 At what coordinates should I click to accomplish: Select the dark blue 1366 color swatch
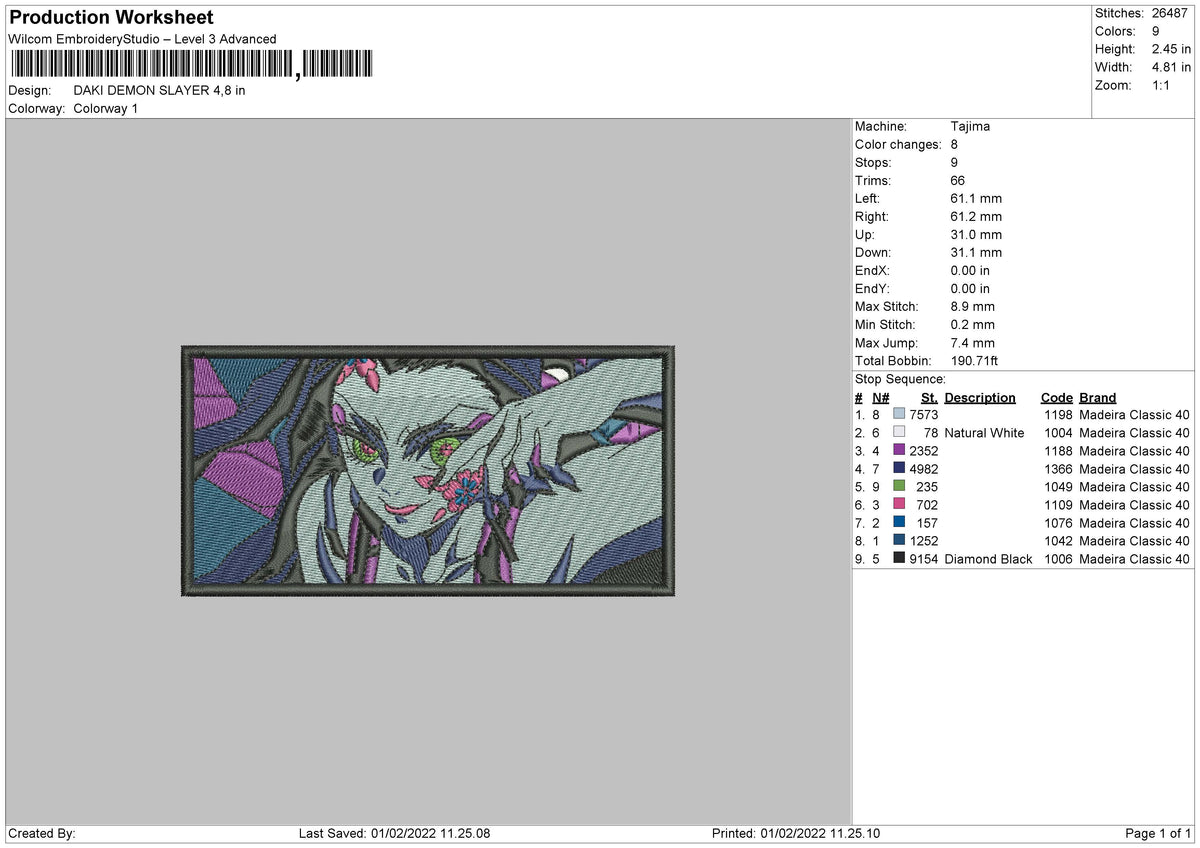tap(899, 469)
